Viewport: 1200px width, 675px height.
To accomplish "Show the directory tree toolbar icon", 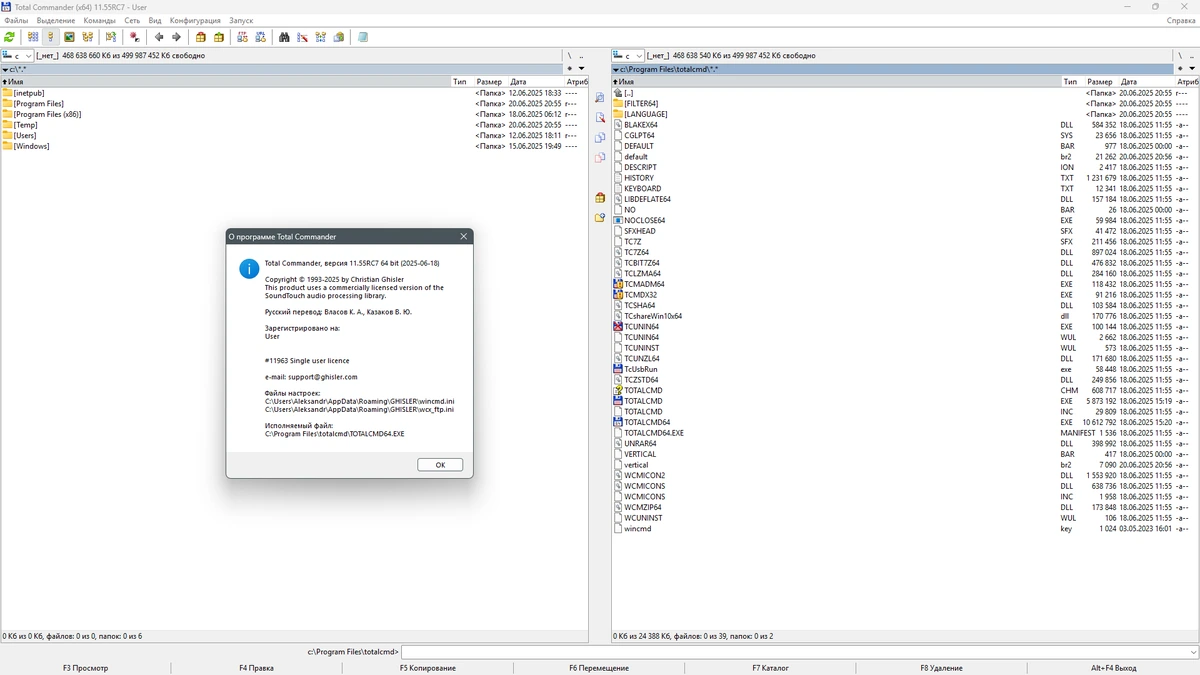I will coord(87,37).
